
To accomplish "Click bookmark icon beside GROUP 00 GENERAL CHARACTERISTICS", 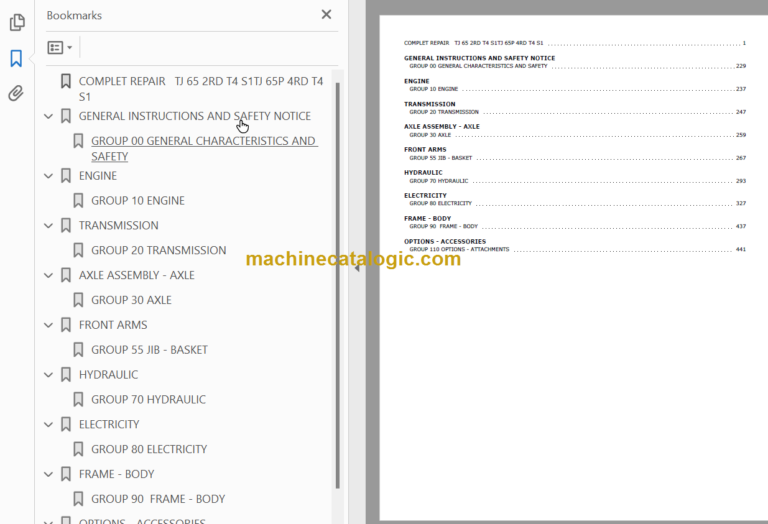I will 78,141.
